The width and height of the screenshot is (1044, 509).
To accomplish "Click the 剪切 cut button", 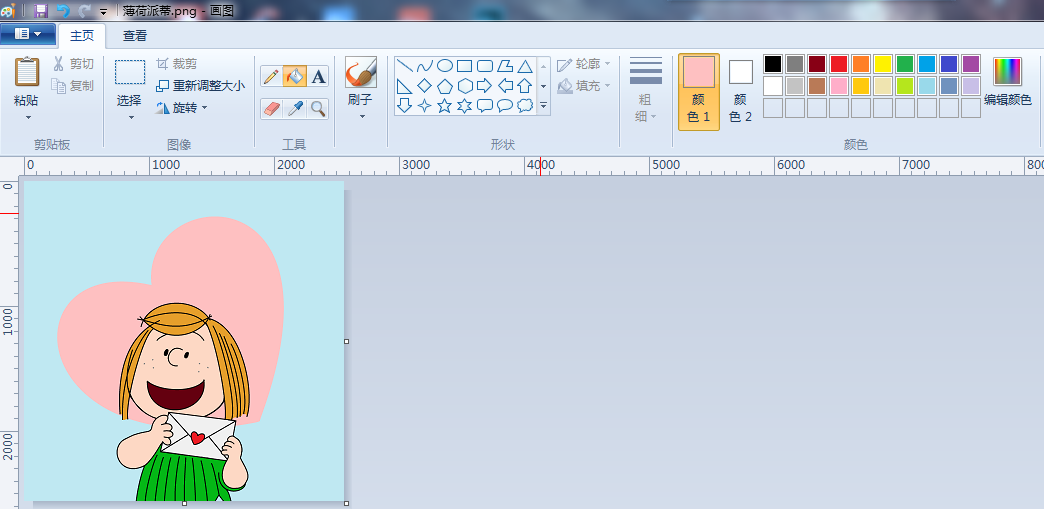I will [x=73, y=64].
